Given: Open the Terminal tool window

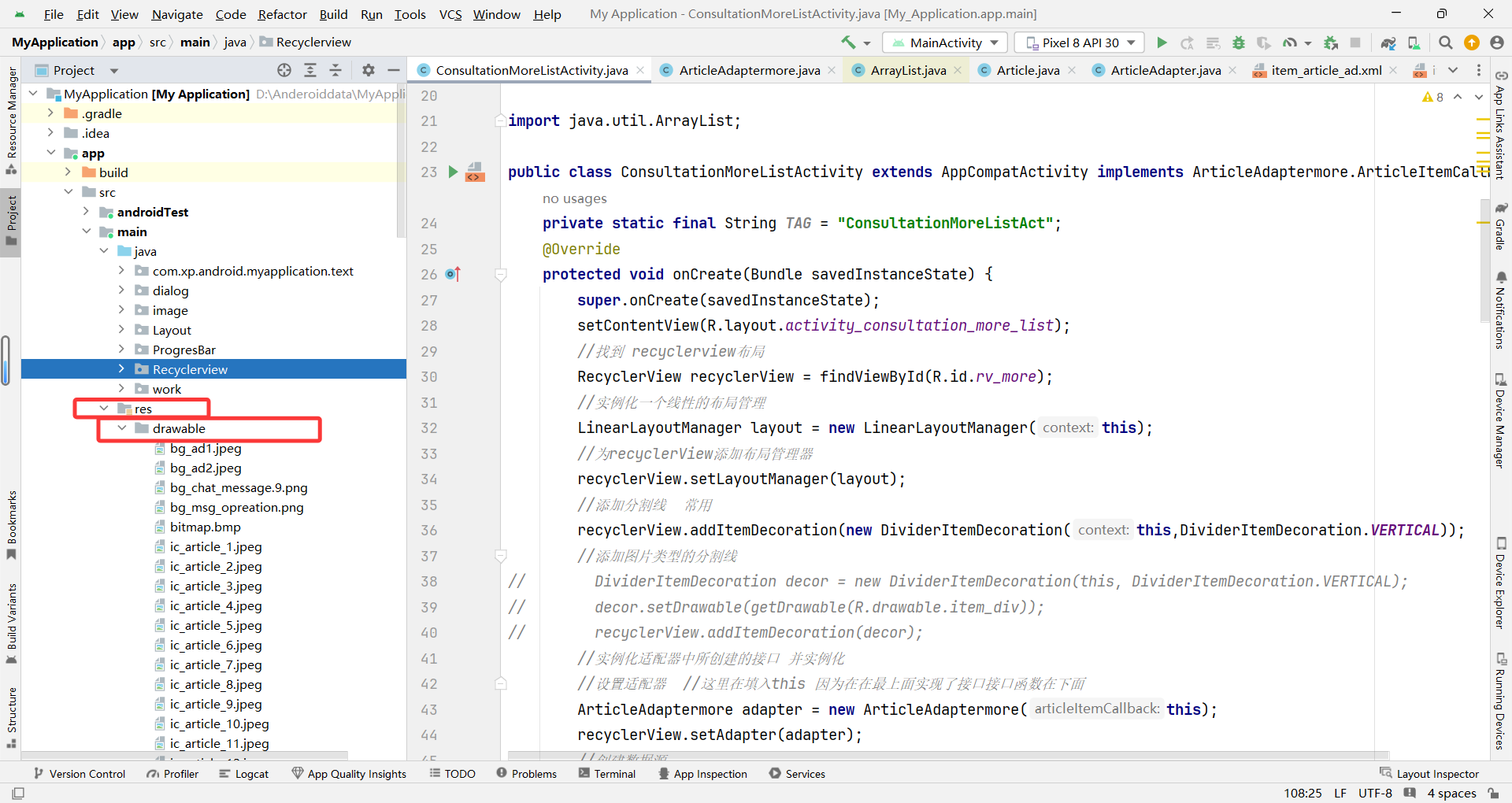Looking at the screenshot, I should (607, 773).
